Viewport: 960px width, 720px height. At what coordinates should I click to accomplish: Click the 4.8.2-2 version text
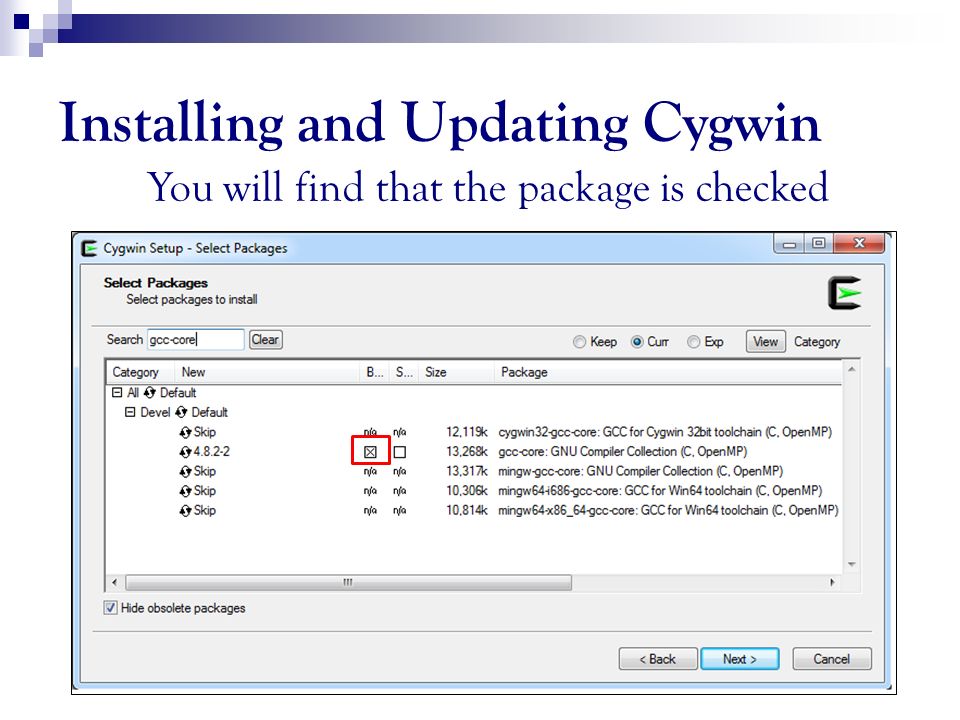pyautogui.click(x=212, y=452)
